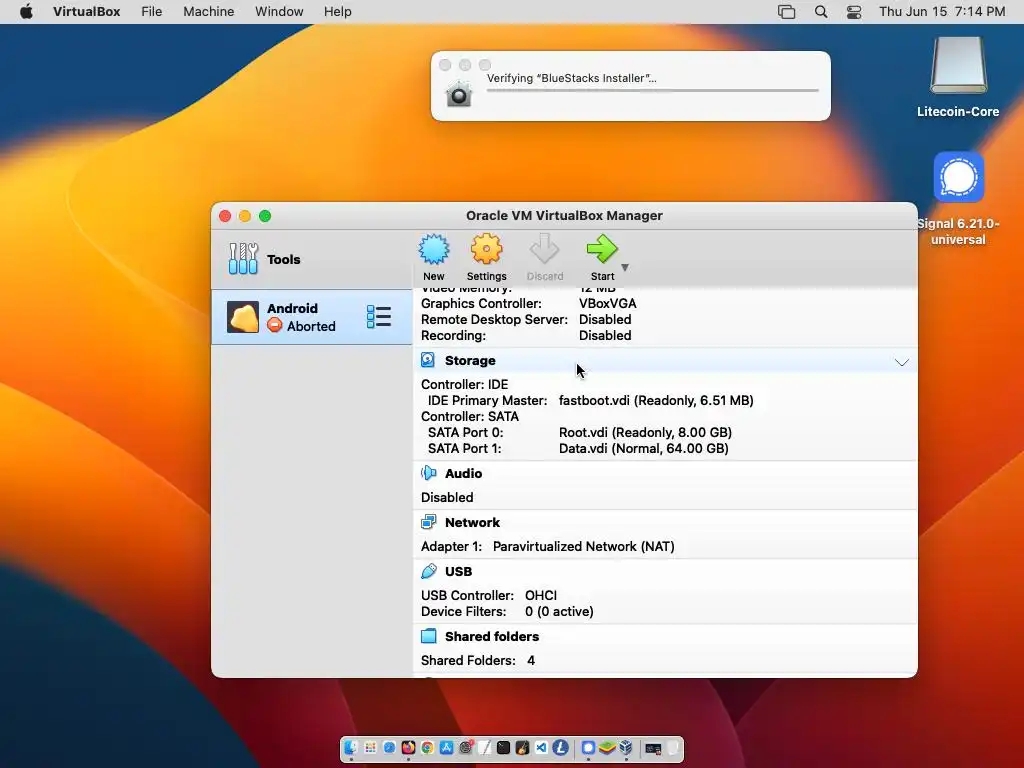Click the BlueStacks Installer verifying progress bar
This screenshot has width=1024, height=768.
(x=652, y=90)
